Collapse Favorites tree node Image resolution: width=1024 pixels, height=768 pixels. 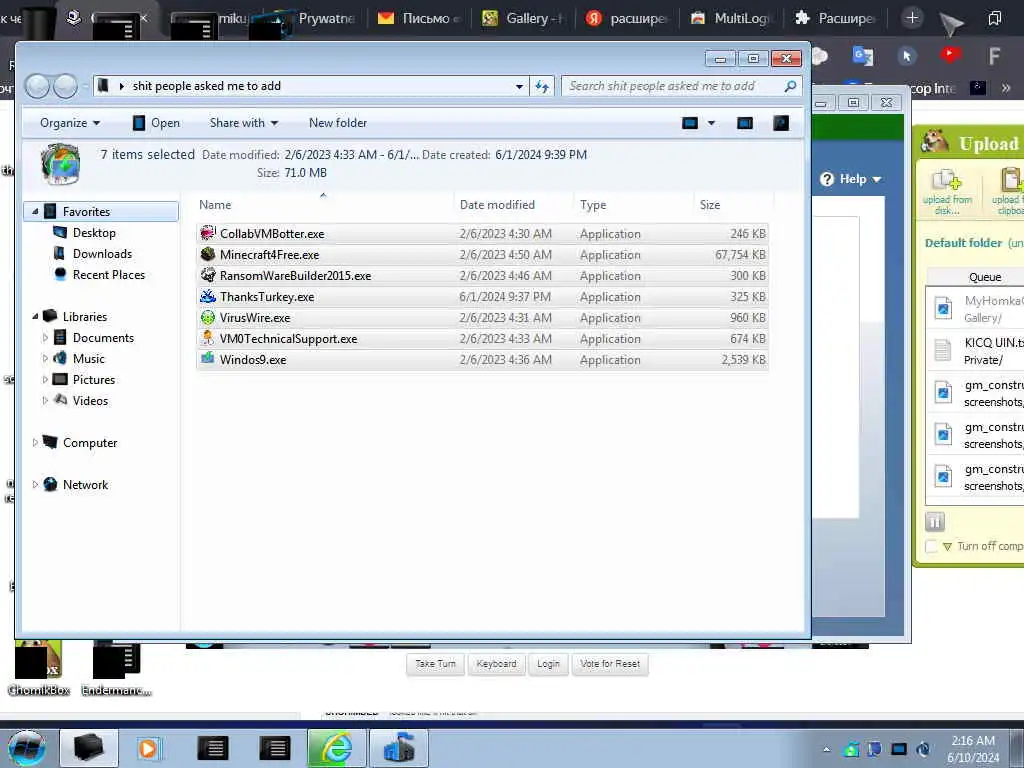[x=35, y=212]
